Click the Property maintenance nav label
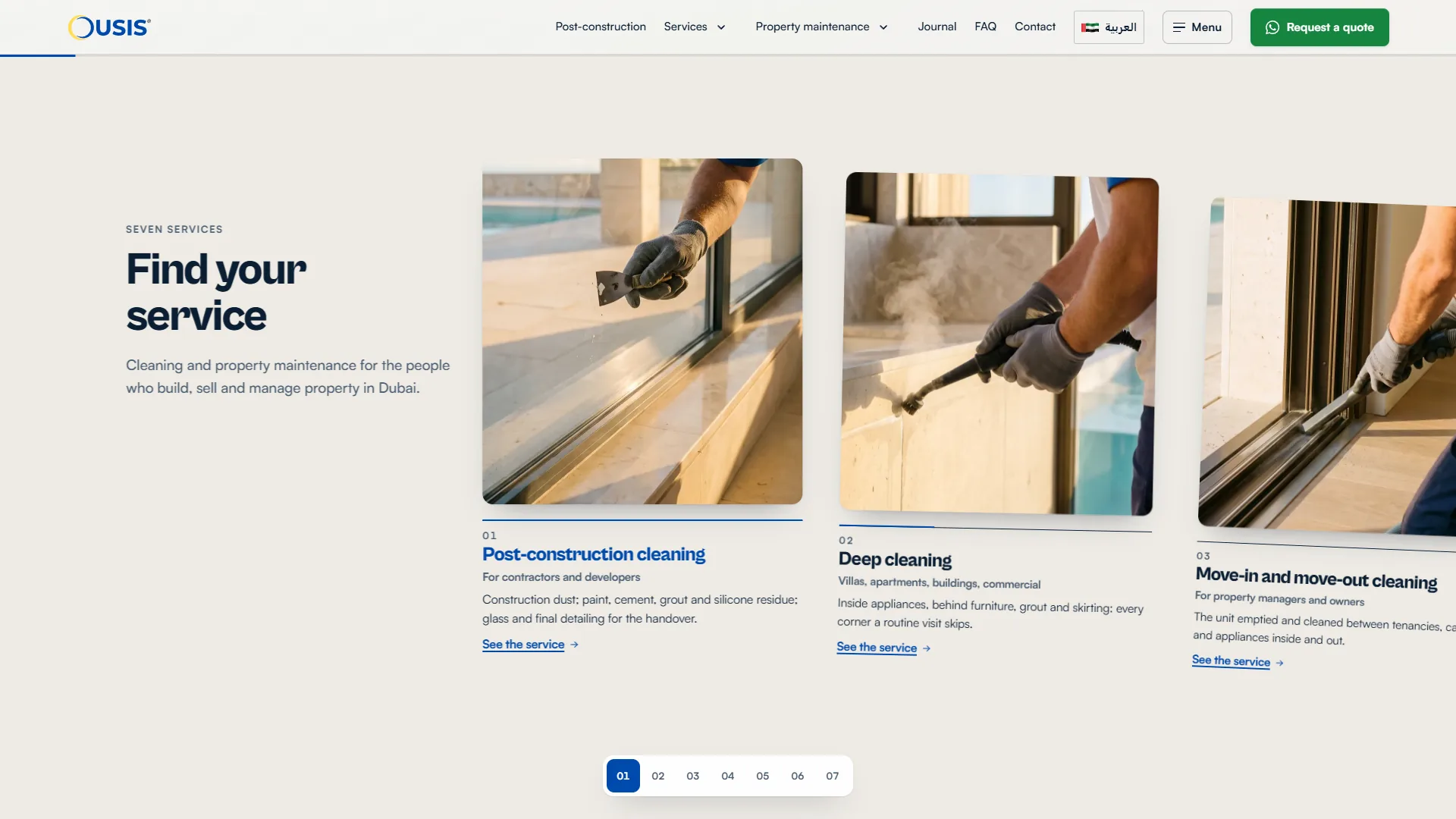The height and width of the screenshot is (819, 1456). (x=812, y=27)
